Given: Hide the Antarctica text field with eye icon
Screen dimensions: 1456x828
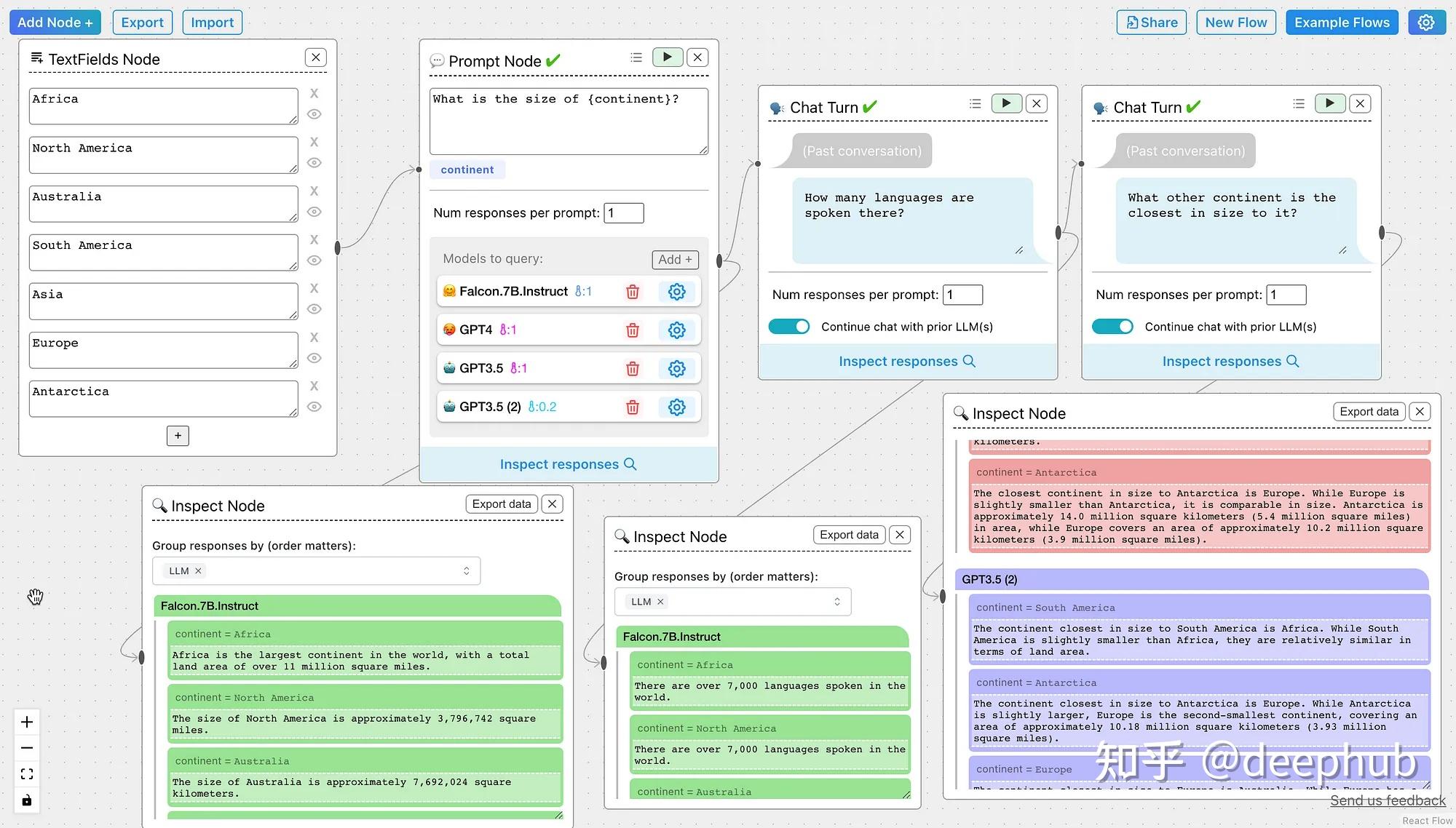Looking at the screenshot, I should pyautogui.click(x=314, y=407).
